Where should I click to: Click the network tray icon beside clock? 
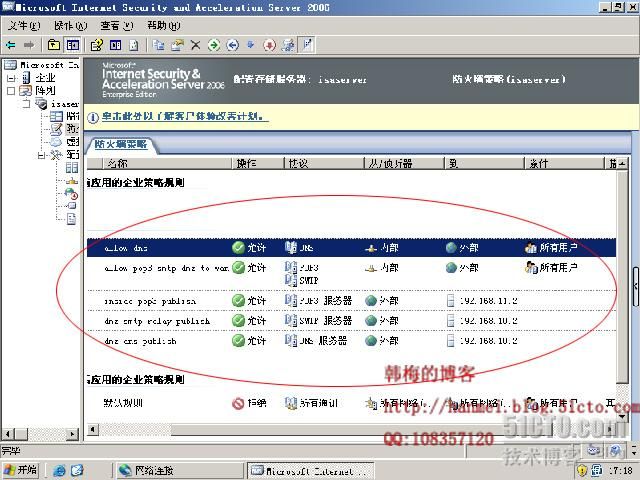(x=596, y=470)
